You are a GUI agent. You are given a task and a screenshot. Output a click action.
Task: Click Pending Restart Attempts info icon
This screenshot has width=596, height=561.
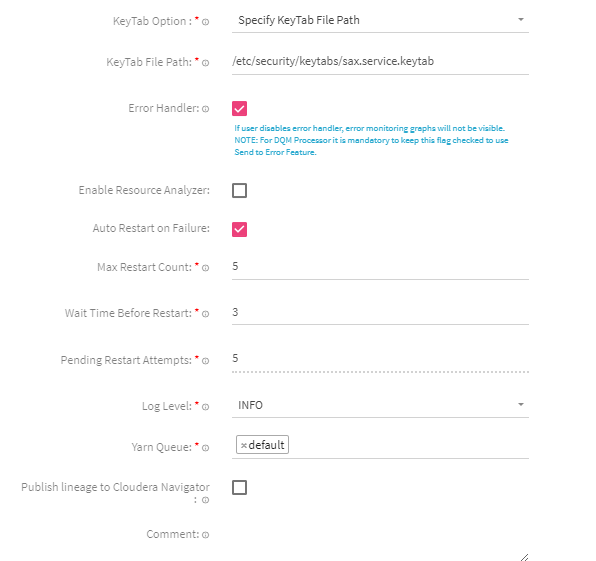[205, 361]
